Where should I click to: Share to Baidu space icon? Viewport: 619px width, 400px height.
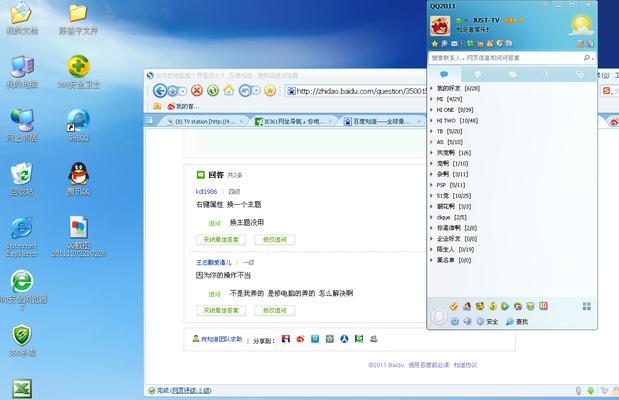click(286, 339)
